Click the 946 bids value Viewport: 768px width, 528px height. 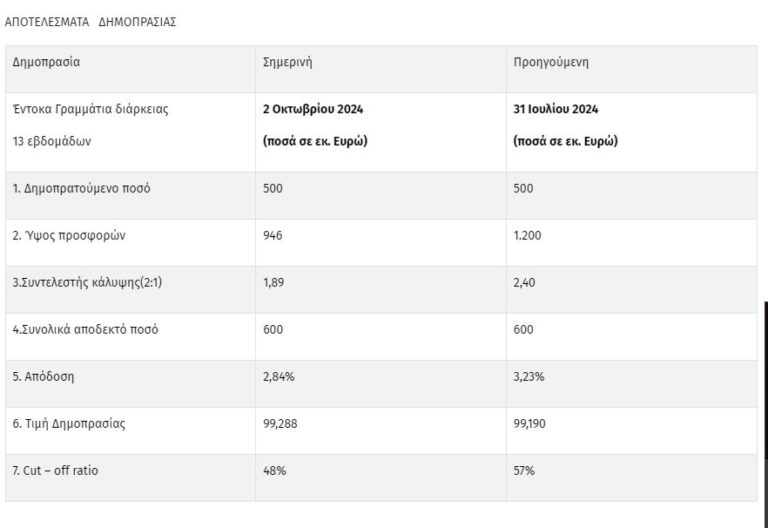pos(273,235)
